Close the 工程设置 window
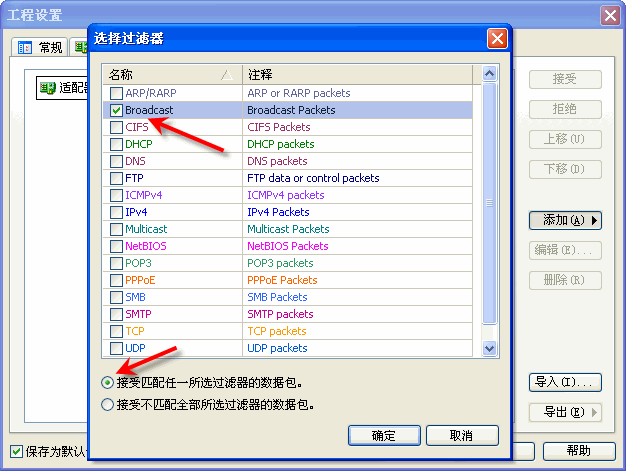The image size is (626, 471). (x=610, y=16)
